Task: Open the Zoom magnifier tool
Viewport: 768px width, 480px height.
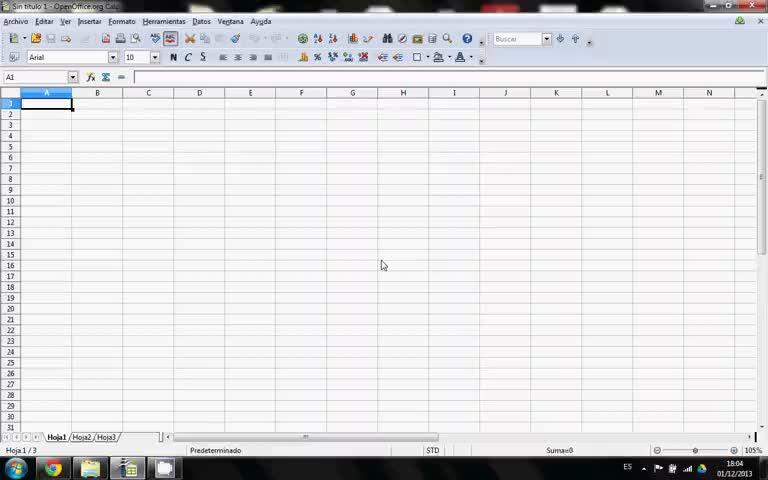Action: [447, 38]
